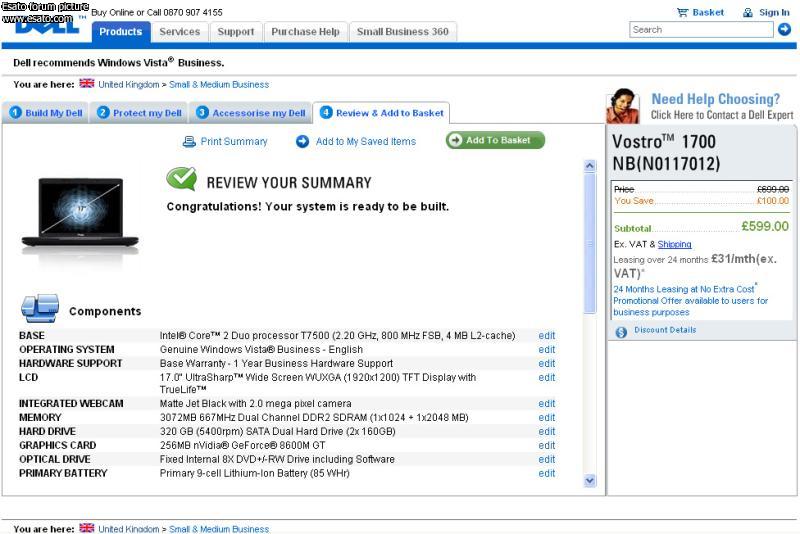Go to step 1 Build My Dell
Screen dimensions: 800x534
coord(45,113)
